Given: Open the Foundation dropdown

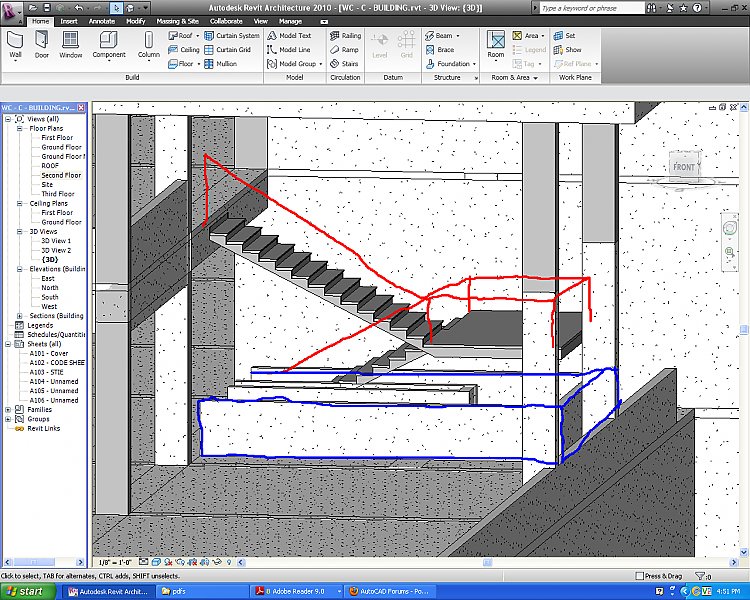Looking at the screenshot, I should pyautogui.click(x=474, y=64).
